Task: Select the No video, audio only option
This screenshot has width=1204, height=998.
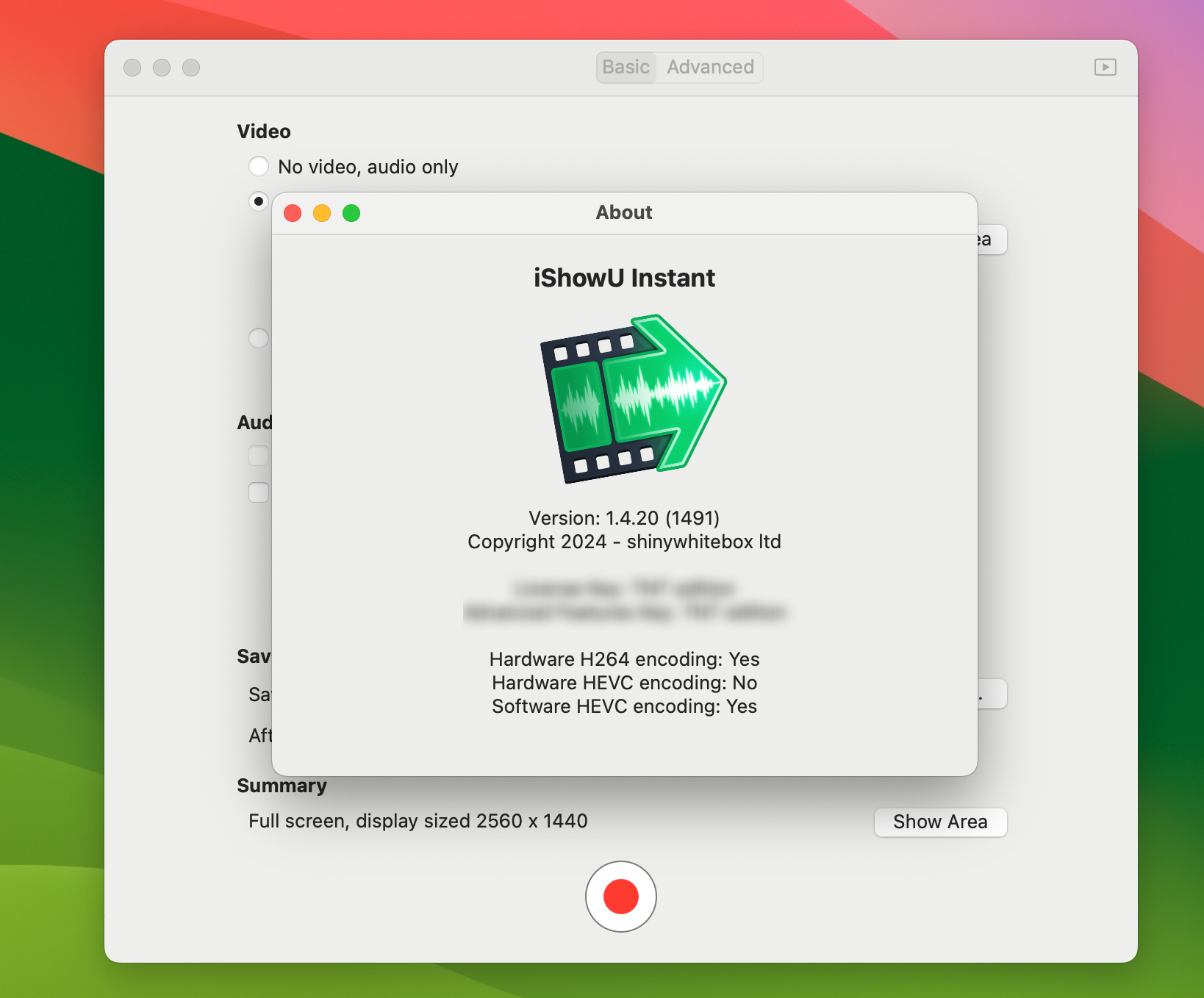Action: pos(259,166)
